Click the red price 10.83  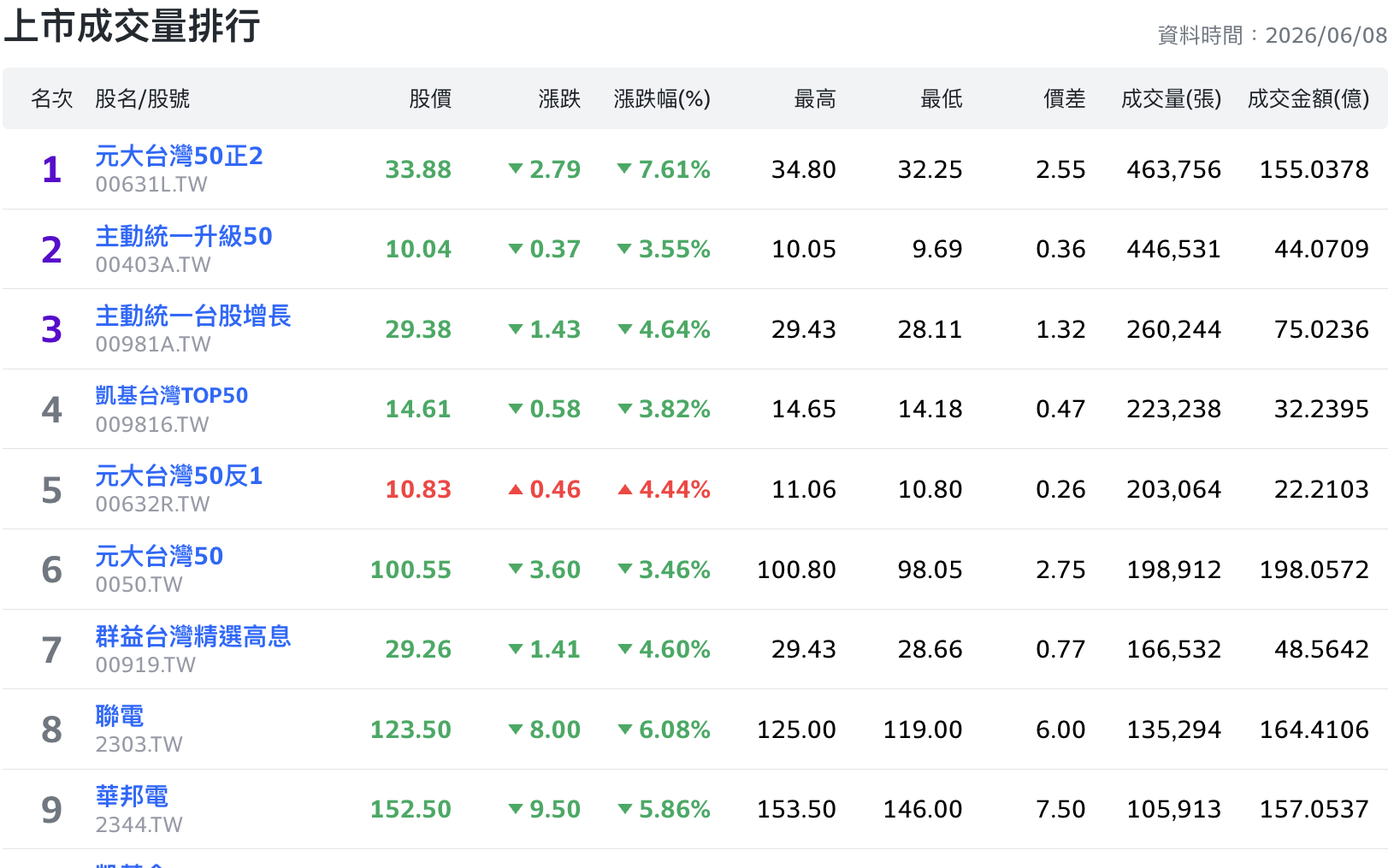pyautogui.click(x=418, y=489)
